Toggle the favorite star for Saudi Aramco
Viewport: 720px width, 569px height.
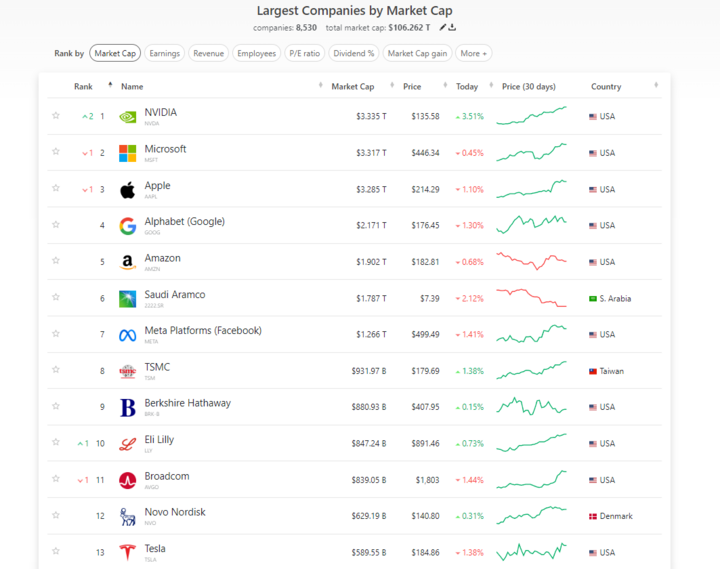coord(56,298)
